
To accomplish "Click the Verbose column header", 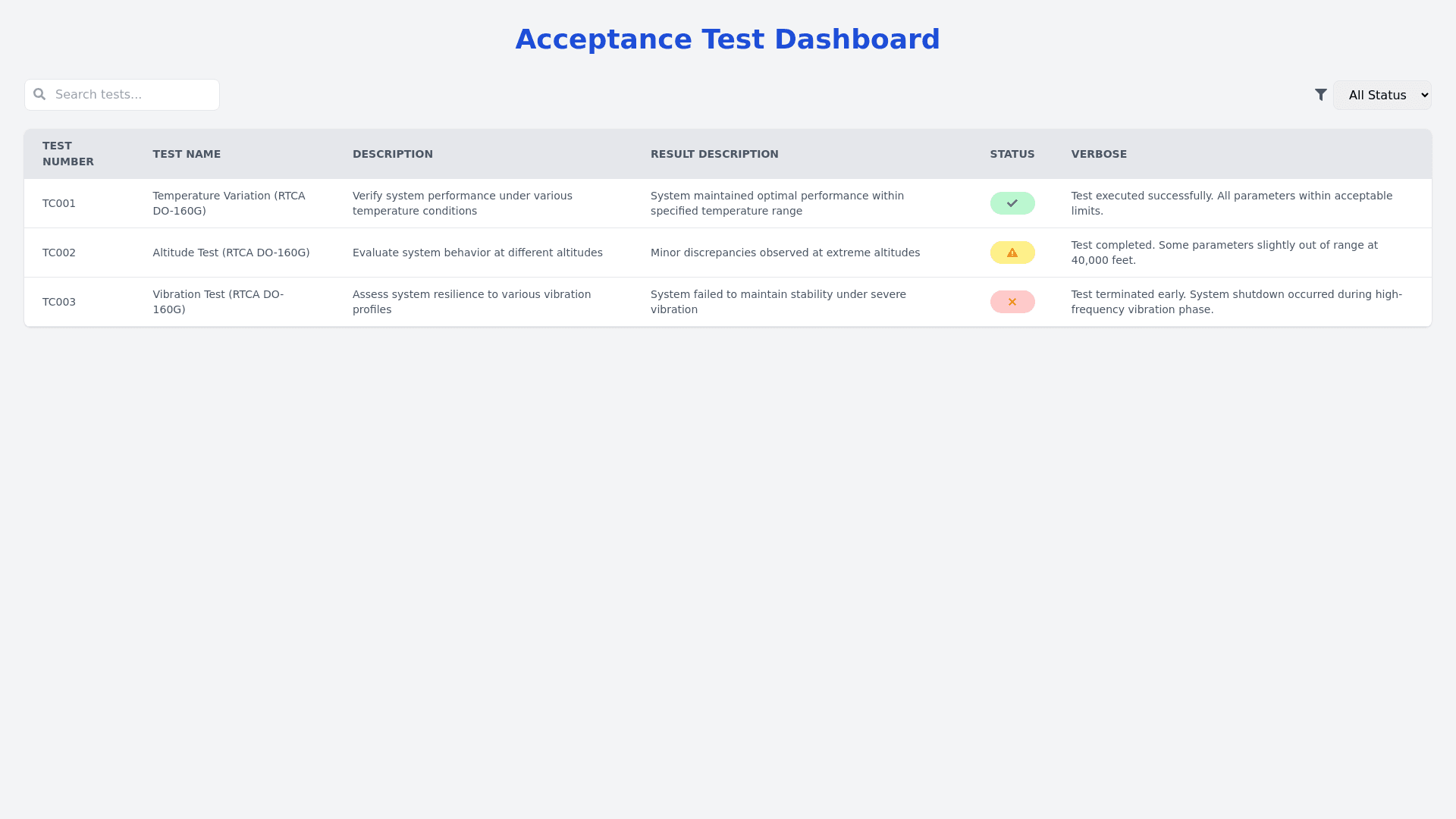I will tap(1099, 154).
